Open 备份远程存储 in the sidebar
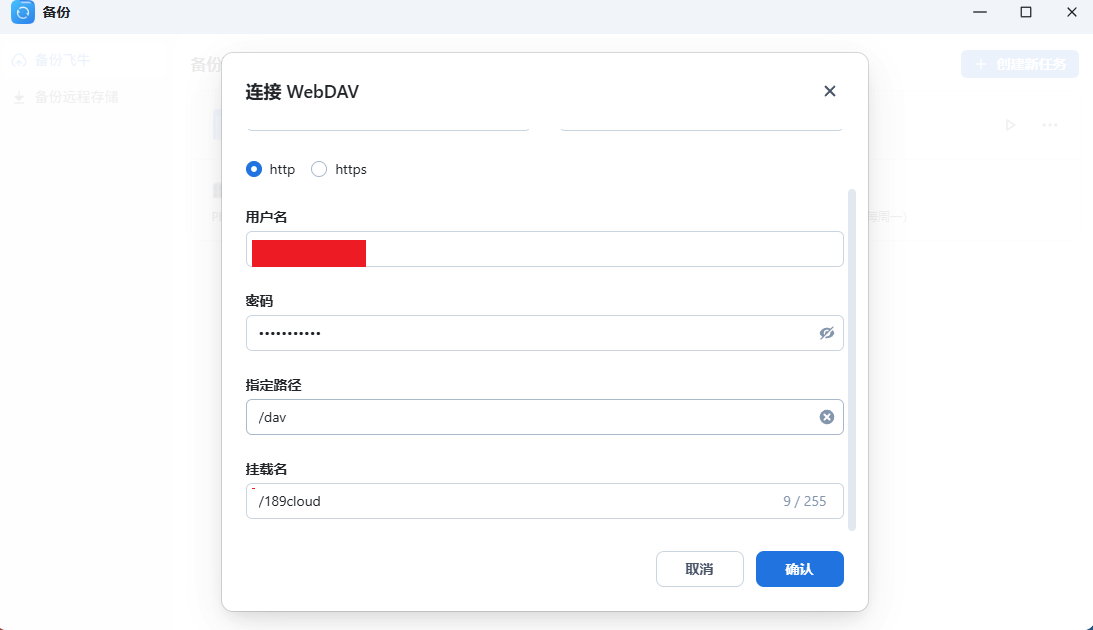The image size is (1093, 630). click(x=76, y=97)
